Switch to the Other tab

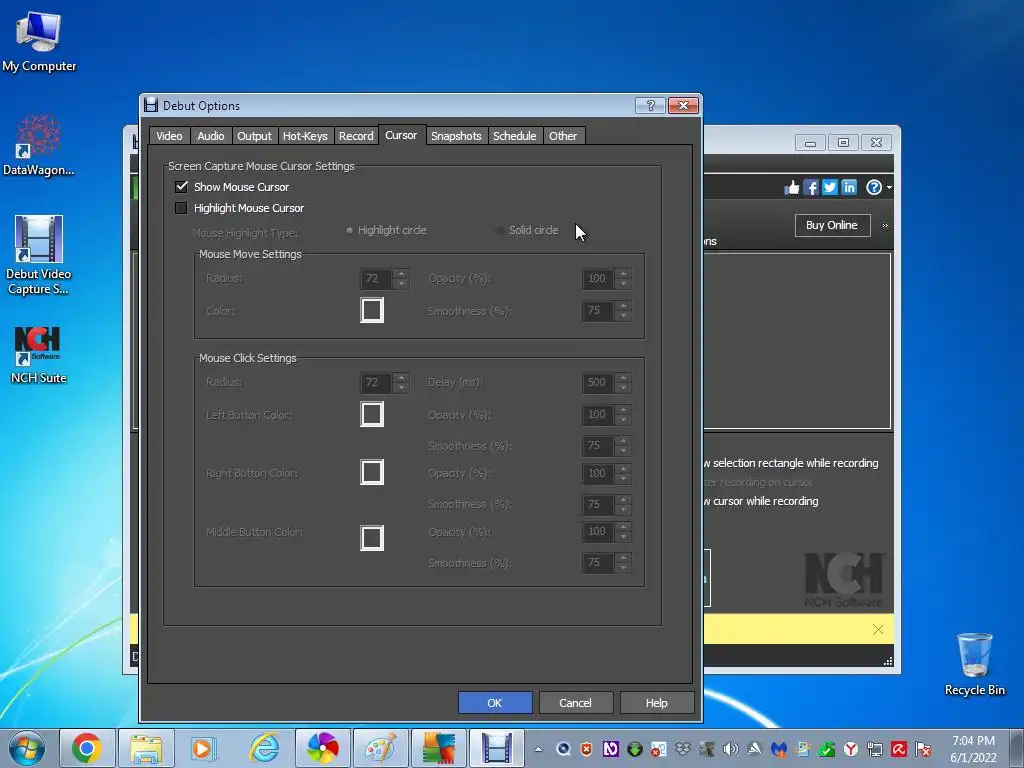tap(563, 136)
